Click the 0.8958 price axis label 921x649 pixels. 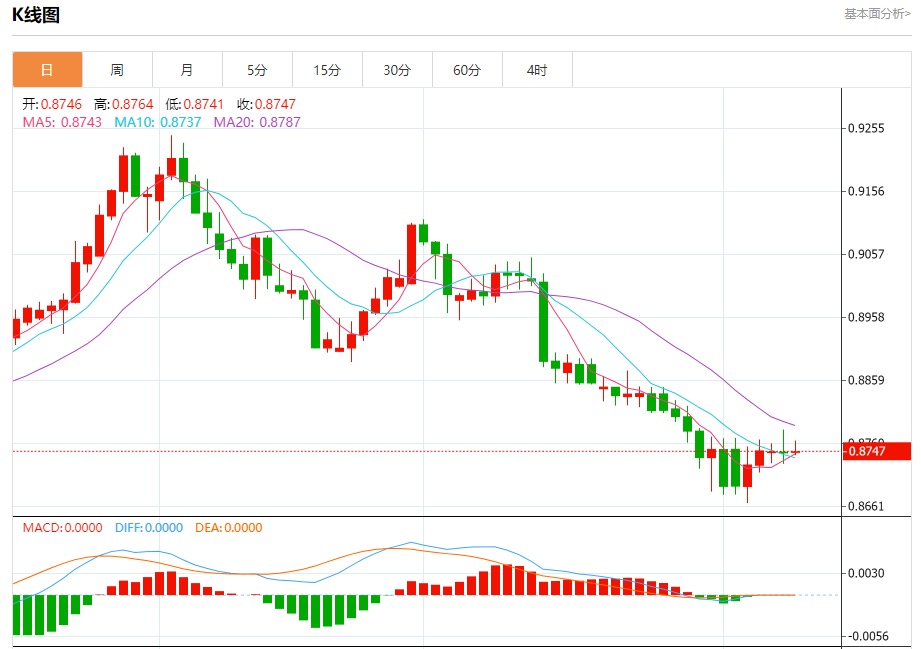point(866,317)
